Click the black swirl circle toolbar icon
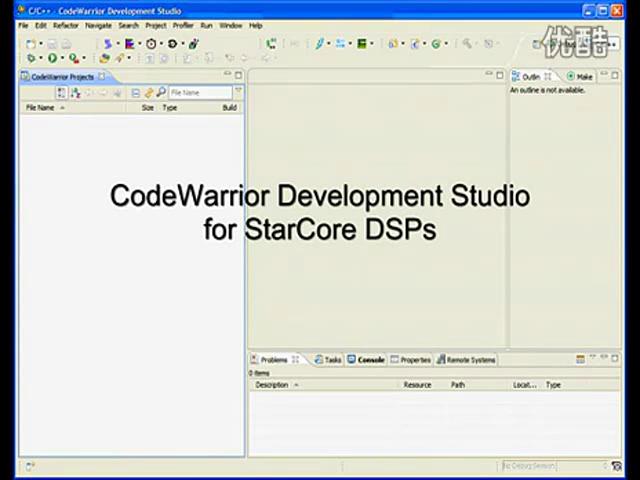 (172, 44)
